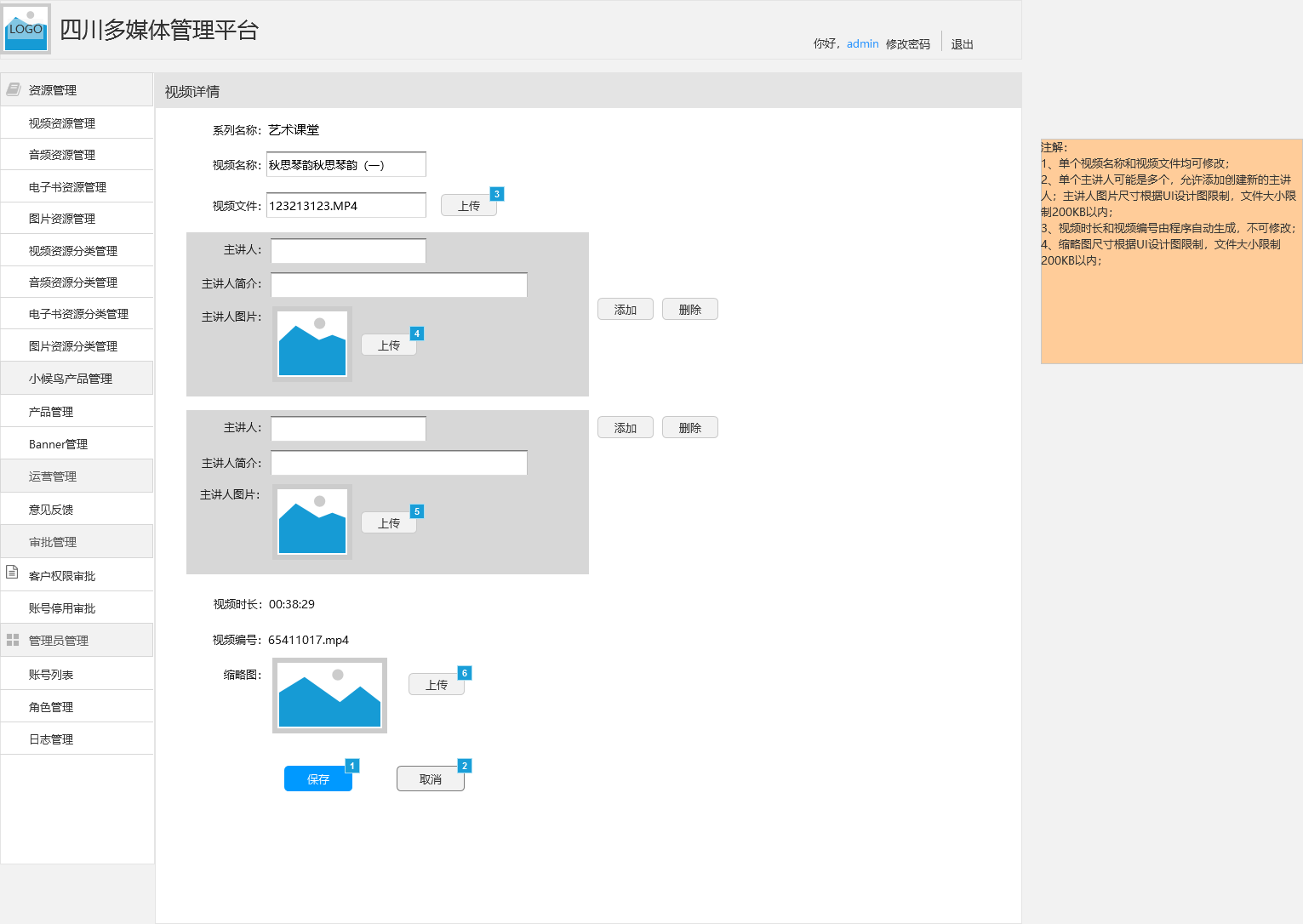Click 修改密码 link in header
This screenshot has height=924, width=1303.
(x=907, y=44)
